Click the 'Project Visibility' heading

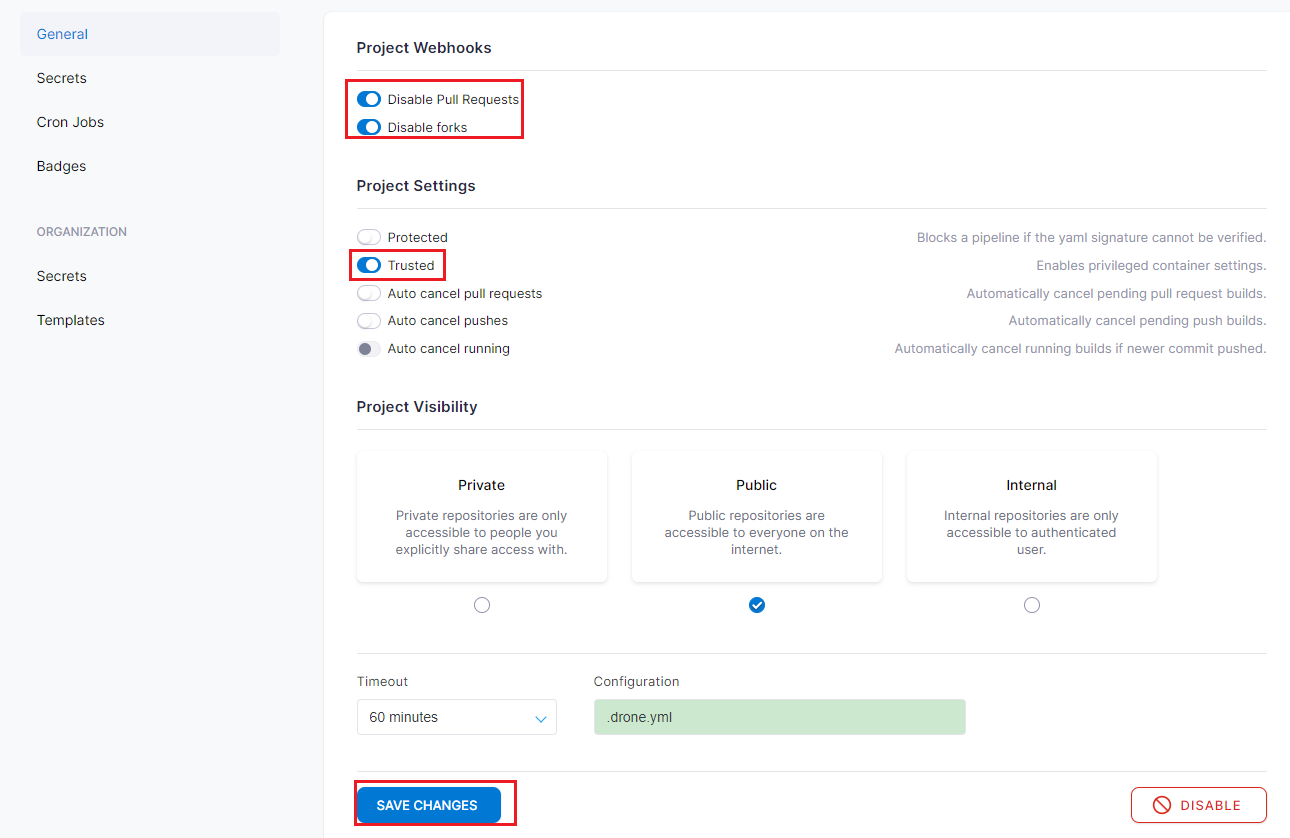point(417,406)
